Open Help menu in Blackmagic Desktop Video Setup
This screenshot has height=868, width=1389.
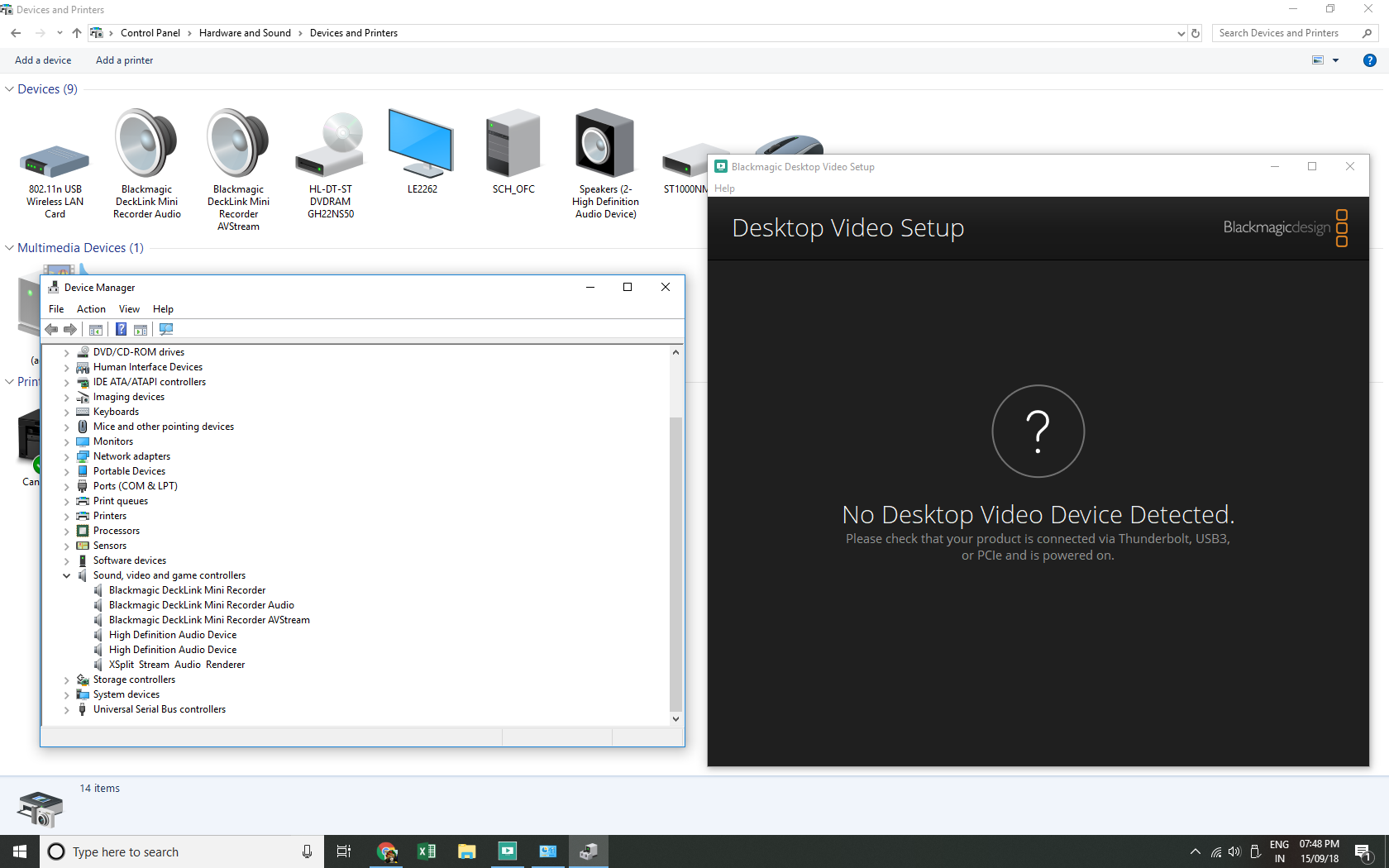pyautogui.click(x=724, y=188)
